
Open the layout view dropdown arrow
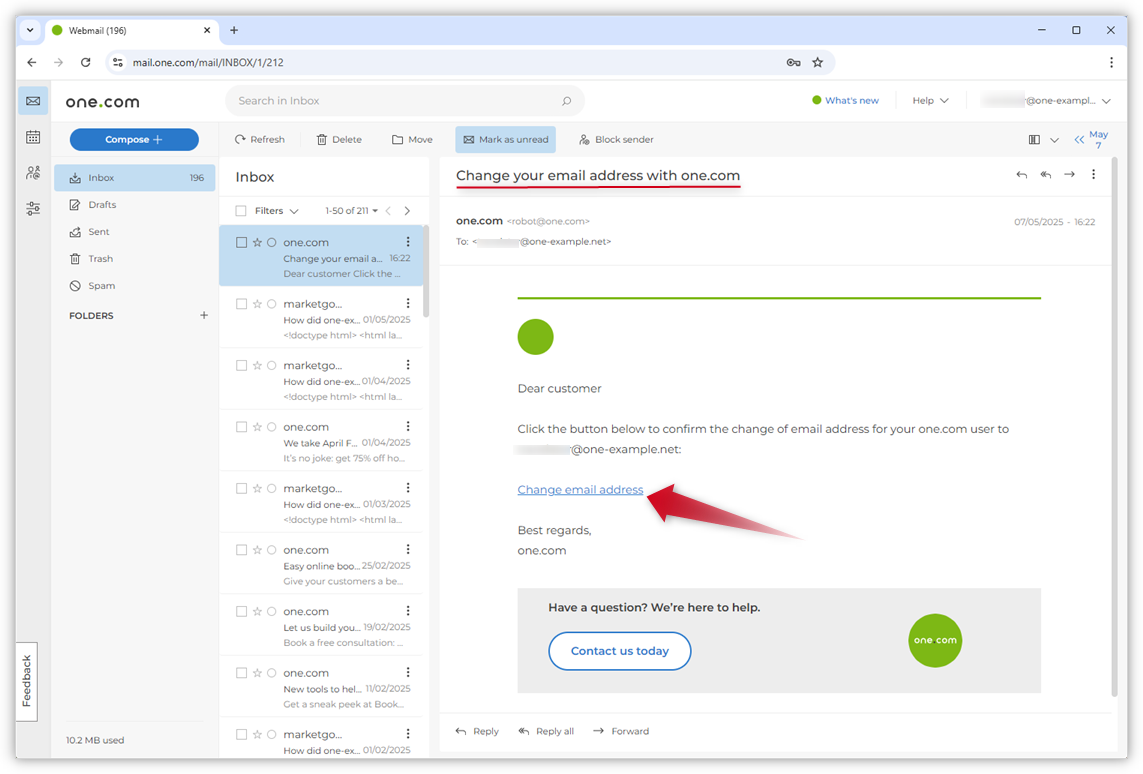tap(1054, 140)
